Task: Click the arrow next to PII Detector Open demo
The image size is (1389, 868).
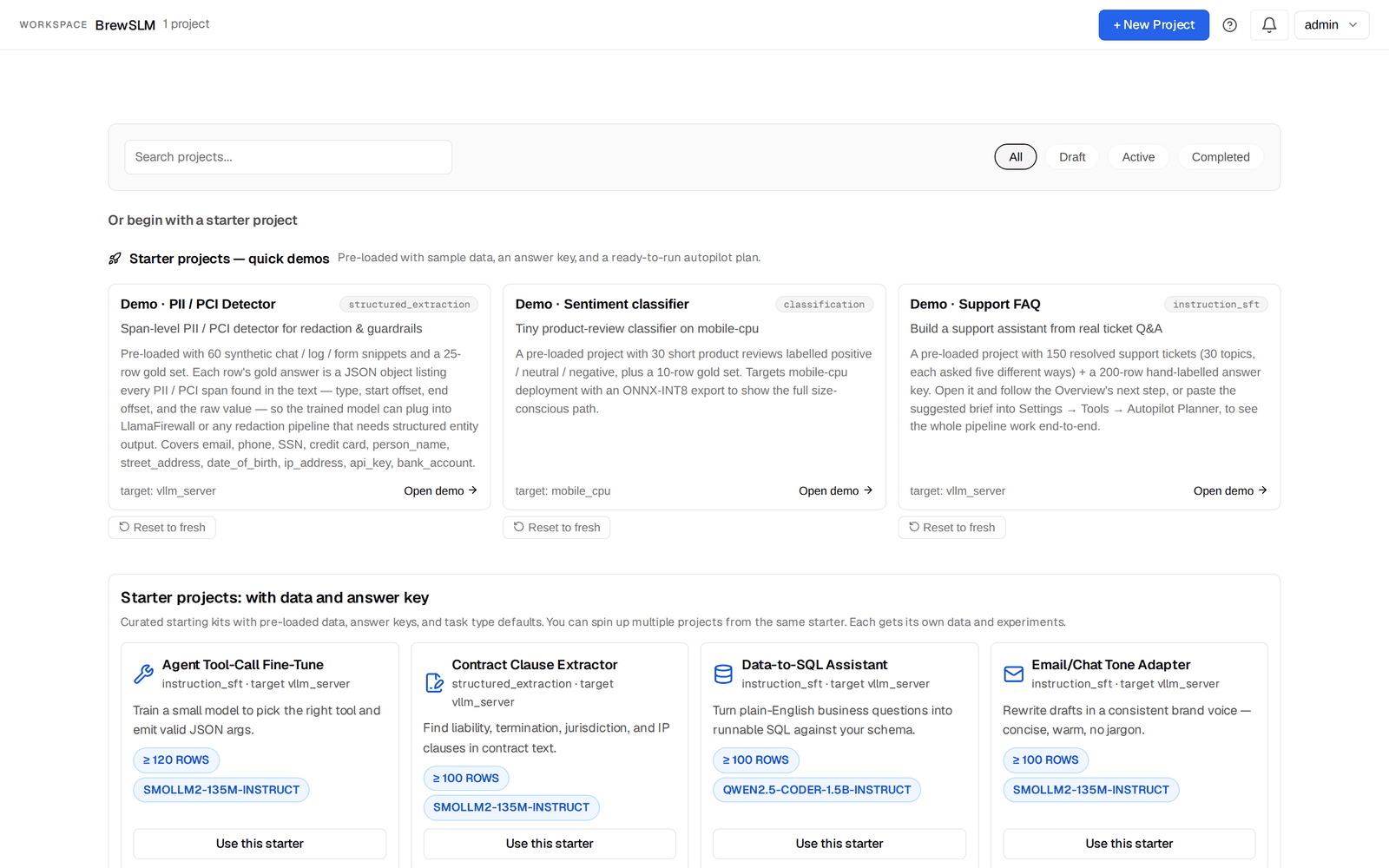Action: [473, 490]
